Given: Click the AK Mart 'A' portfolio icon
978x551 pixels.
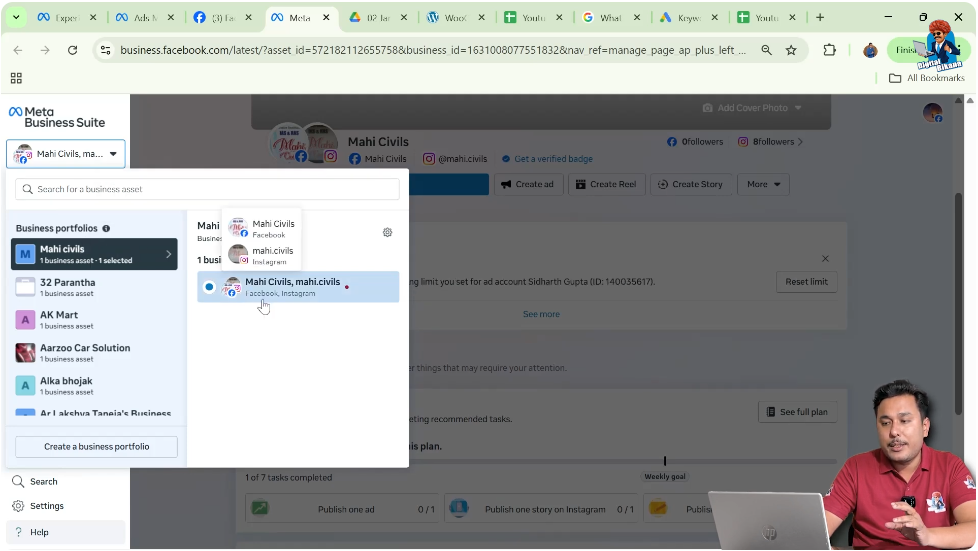Looking at the screenshot, I should coord(25,320).
